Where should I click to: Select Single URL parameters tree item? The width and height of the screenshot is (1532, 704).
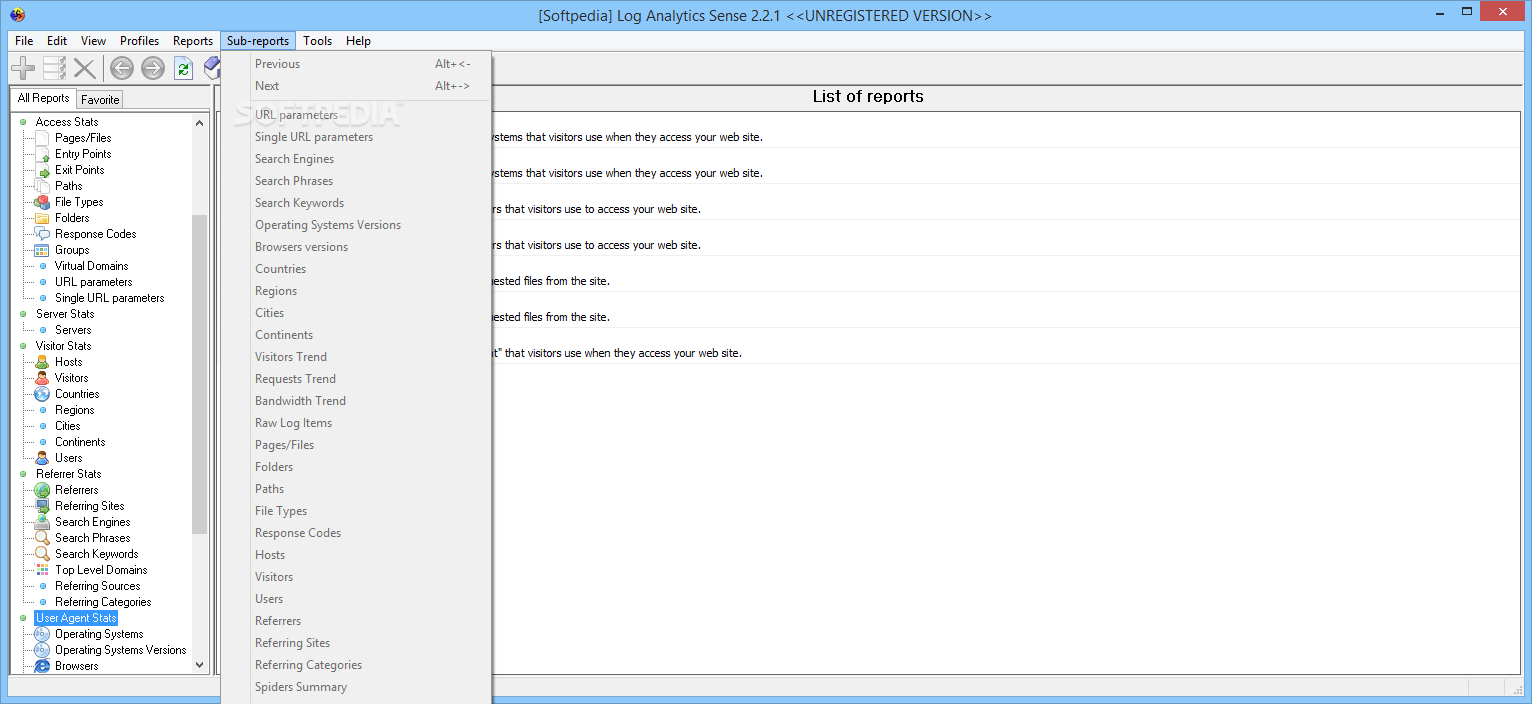(x=109, y=298)
